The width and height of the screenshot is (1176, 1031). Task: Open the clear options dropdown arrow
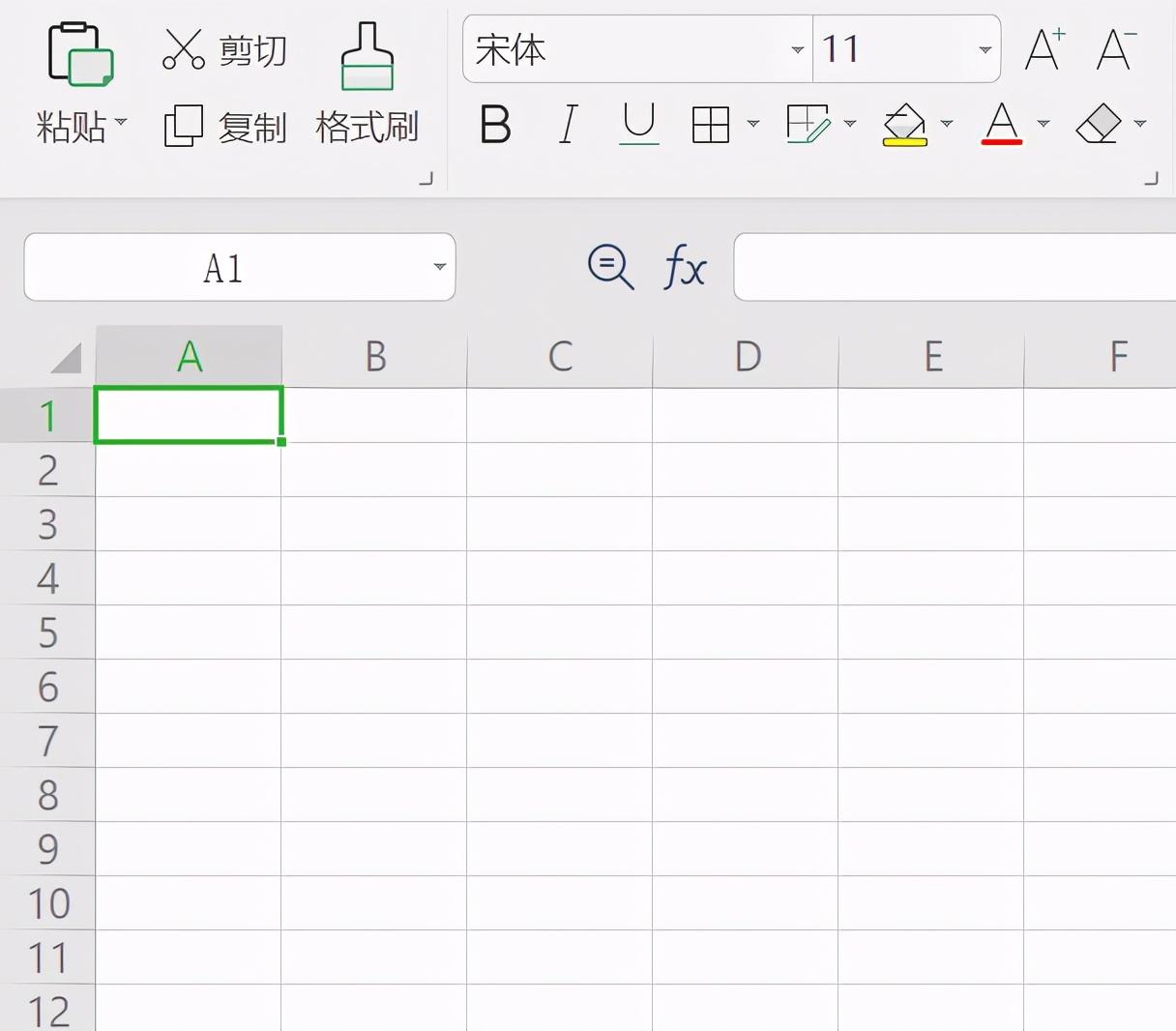(x=1140, y=124)
